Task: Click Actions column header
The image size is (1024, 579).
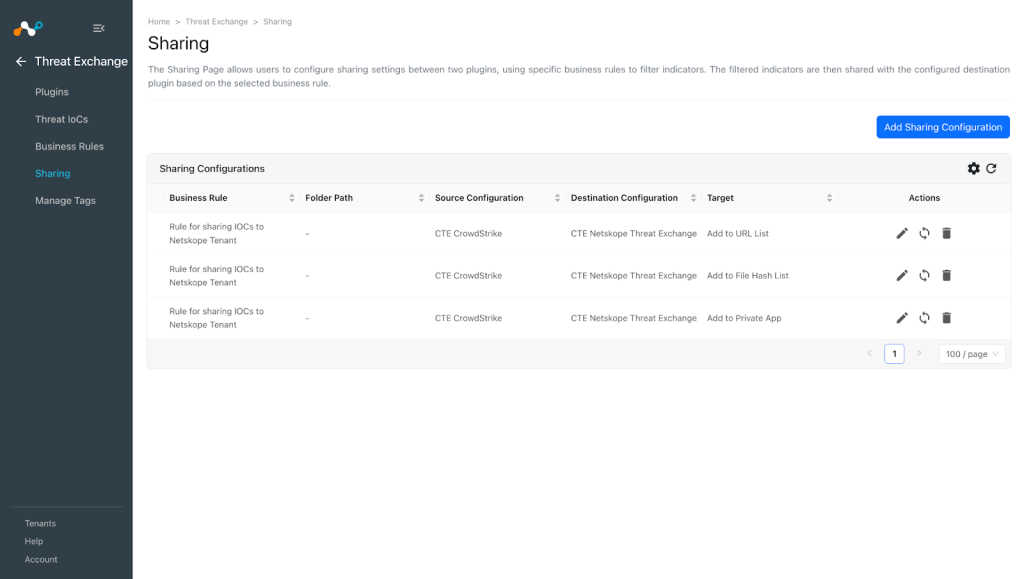Action: (x=924, y=198)
